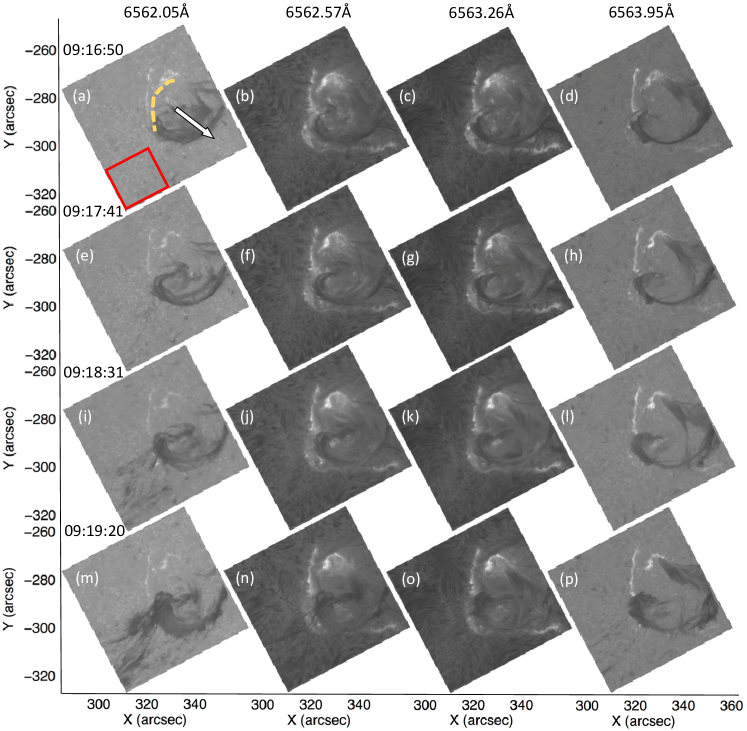Screen dimensions: 747x731
Task: Click the 09:16:50 timestamp label
Action: 93,50
